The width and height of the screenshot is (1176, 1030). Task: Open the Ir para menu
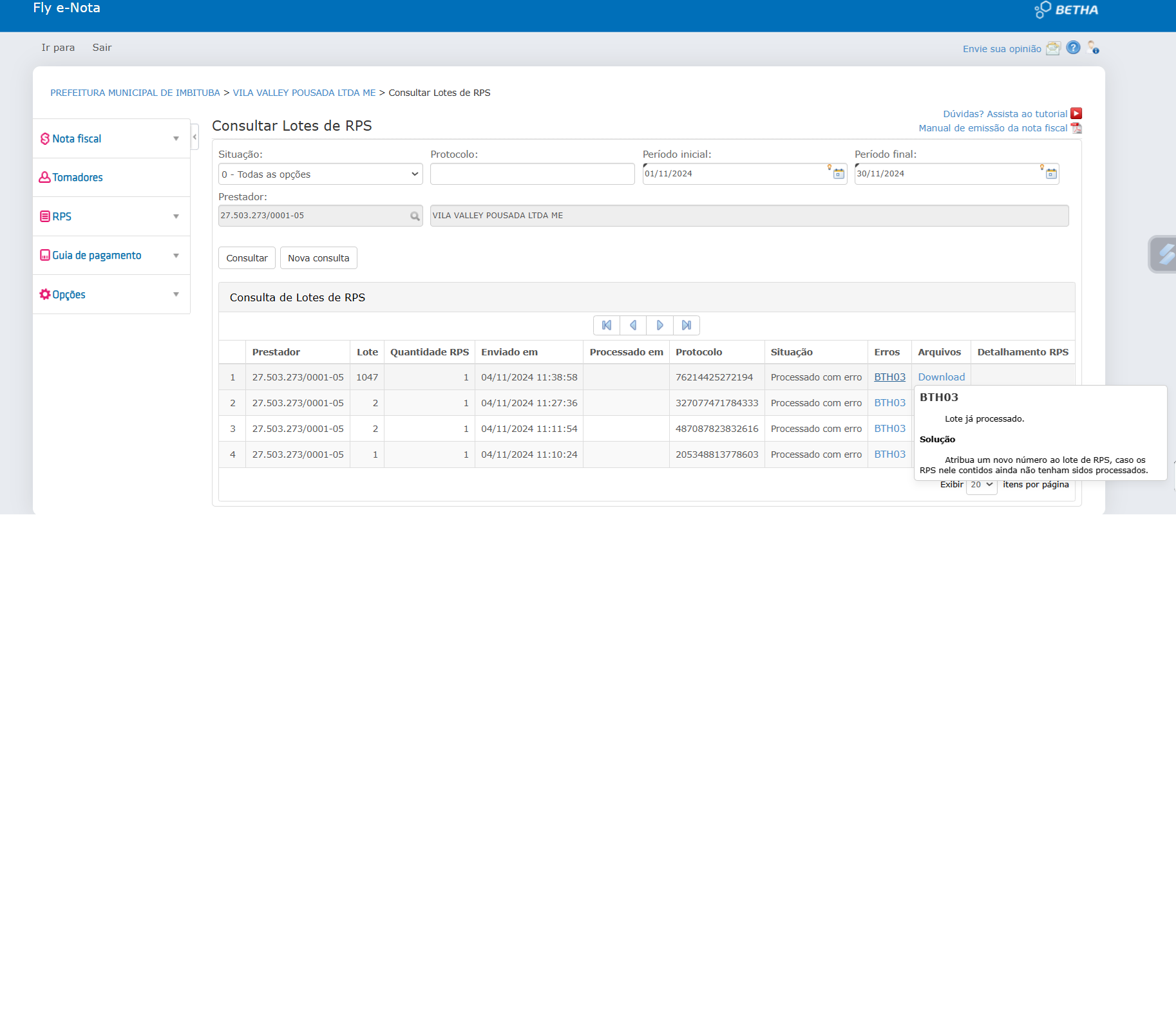(58, 48)
